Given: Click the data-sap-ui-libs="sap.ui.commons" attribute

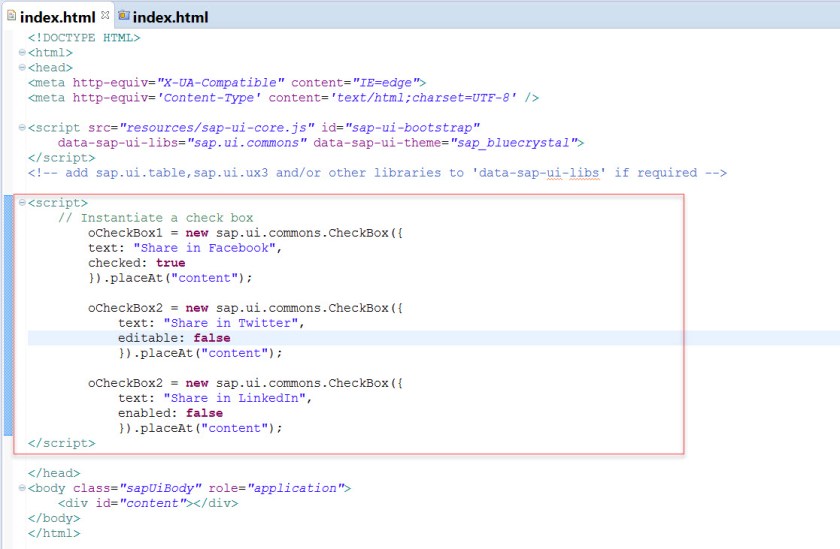Looking at the screenshot, I should 182,142.
